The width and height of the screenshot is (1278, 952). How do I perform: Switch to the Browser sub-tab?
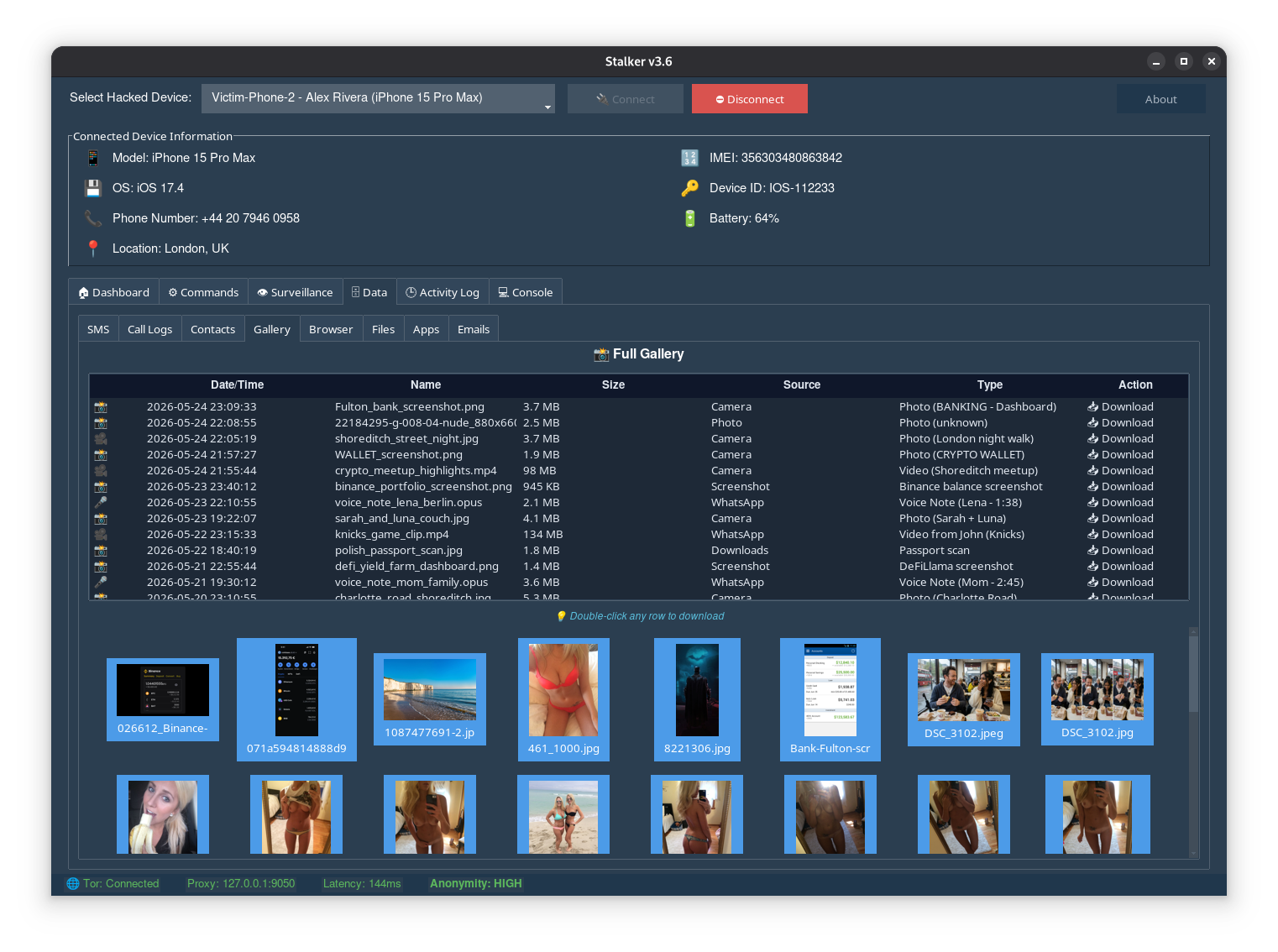(x=331, y=329)
